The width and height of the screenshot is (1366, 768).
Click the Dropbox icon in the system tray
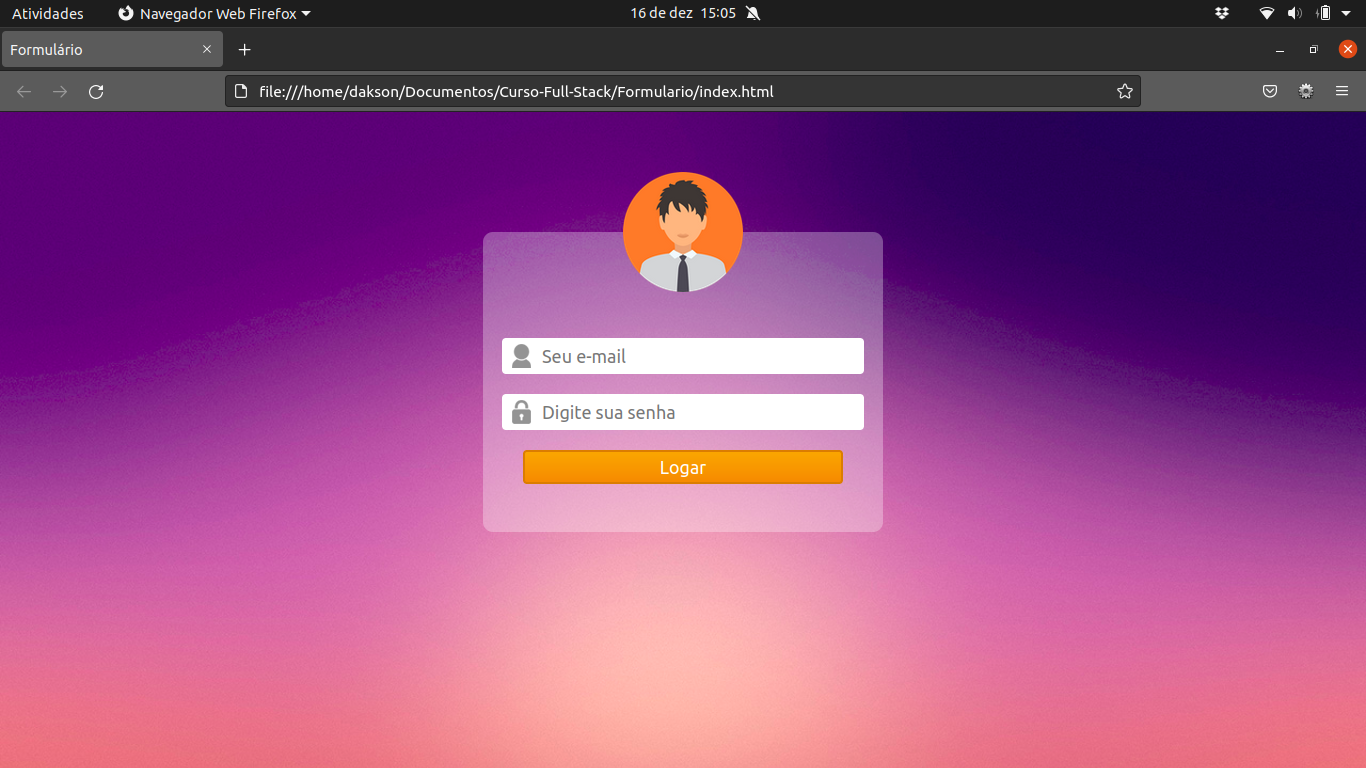coord(1222,13)
